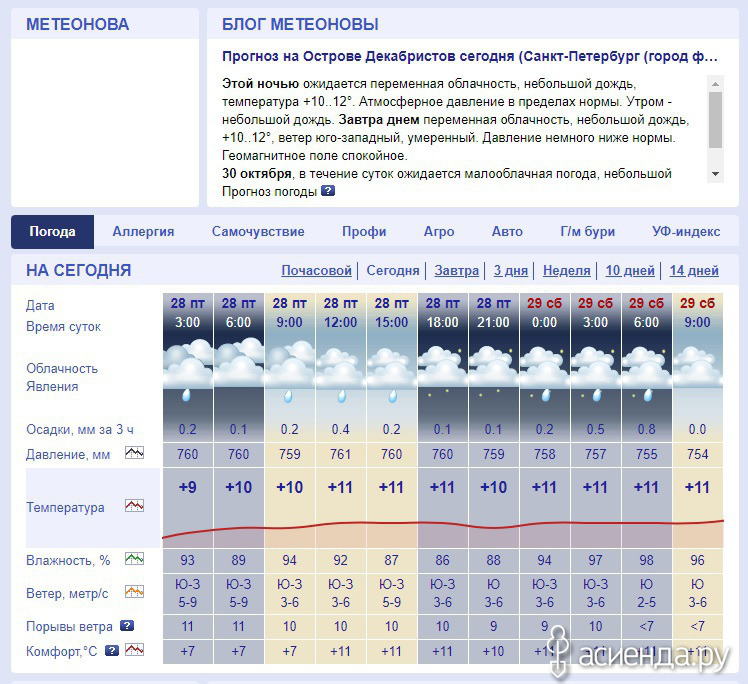
Task: Click the comfort help question icon
Action: click(x=112, y=650)
